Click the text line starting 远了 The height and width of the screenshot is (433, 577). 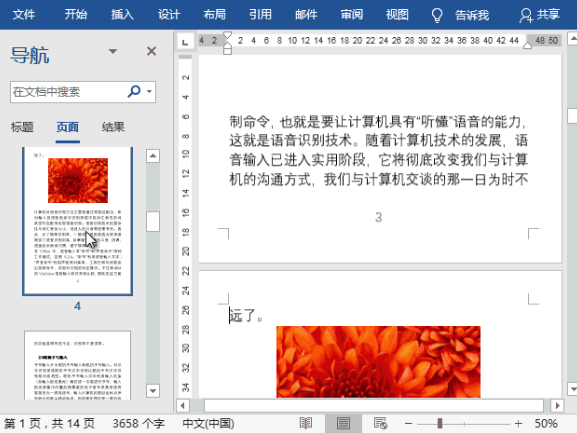[x=246, y=316]
